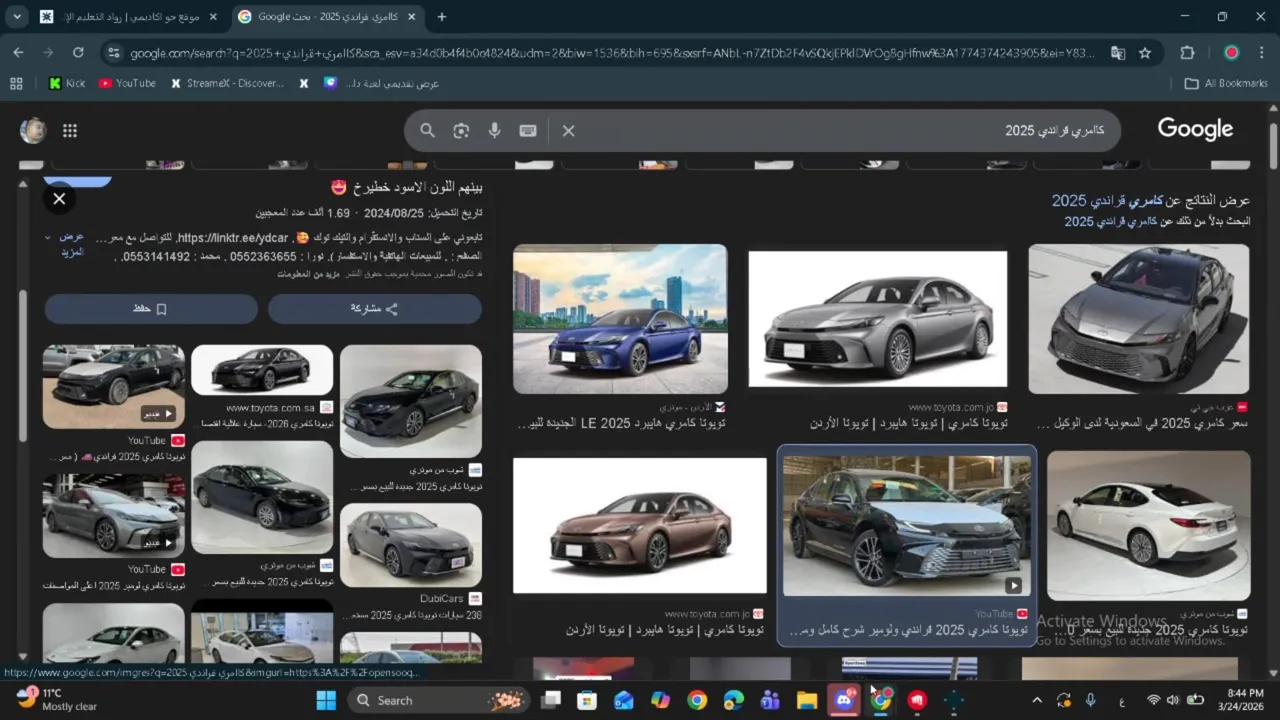
Task: Go back with the browser back arrow
Action: (18, 53)
